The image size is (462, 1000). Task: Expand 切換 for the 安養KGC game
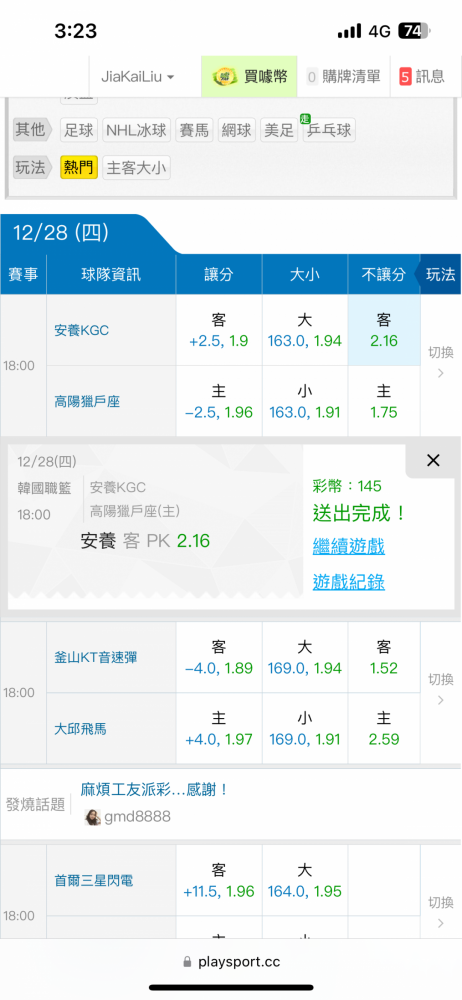(x=440, y=362)
